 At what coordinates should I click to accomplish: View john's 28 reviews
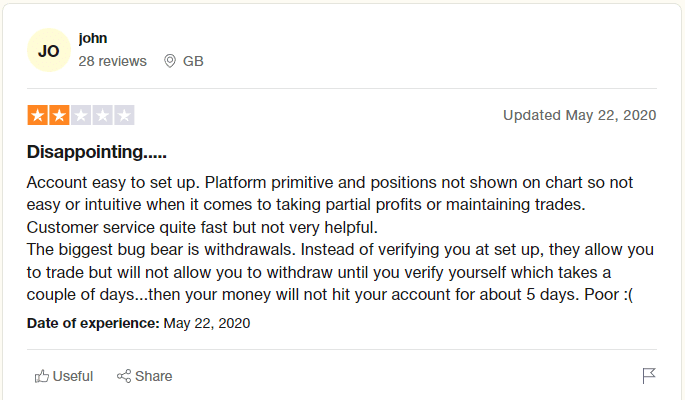pyautogui.click(x=113, y=61)
